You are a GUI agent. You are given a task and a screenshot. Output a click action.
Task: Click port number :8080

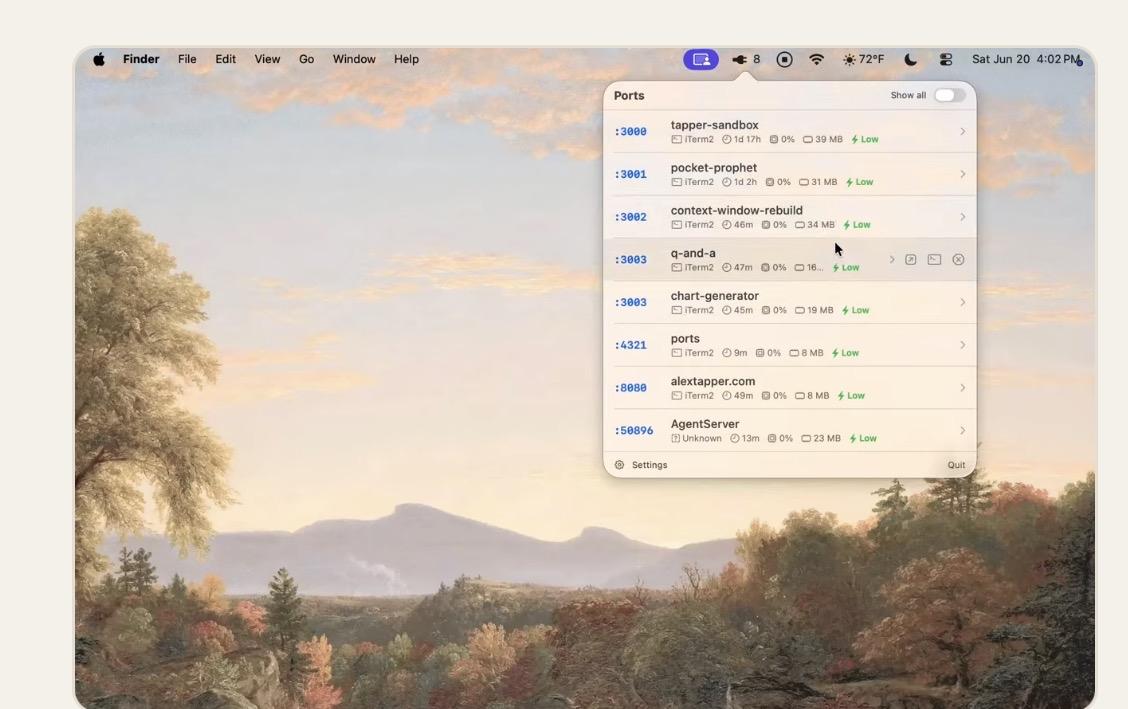click(x=630, y=388)
